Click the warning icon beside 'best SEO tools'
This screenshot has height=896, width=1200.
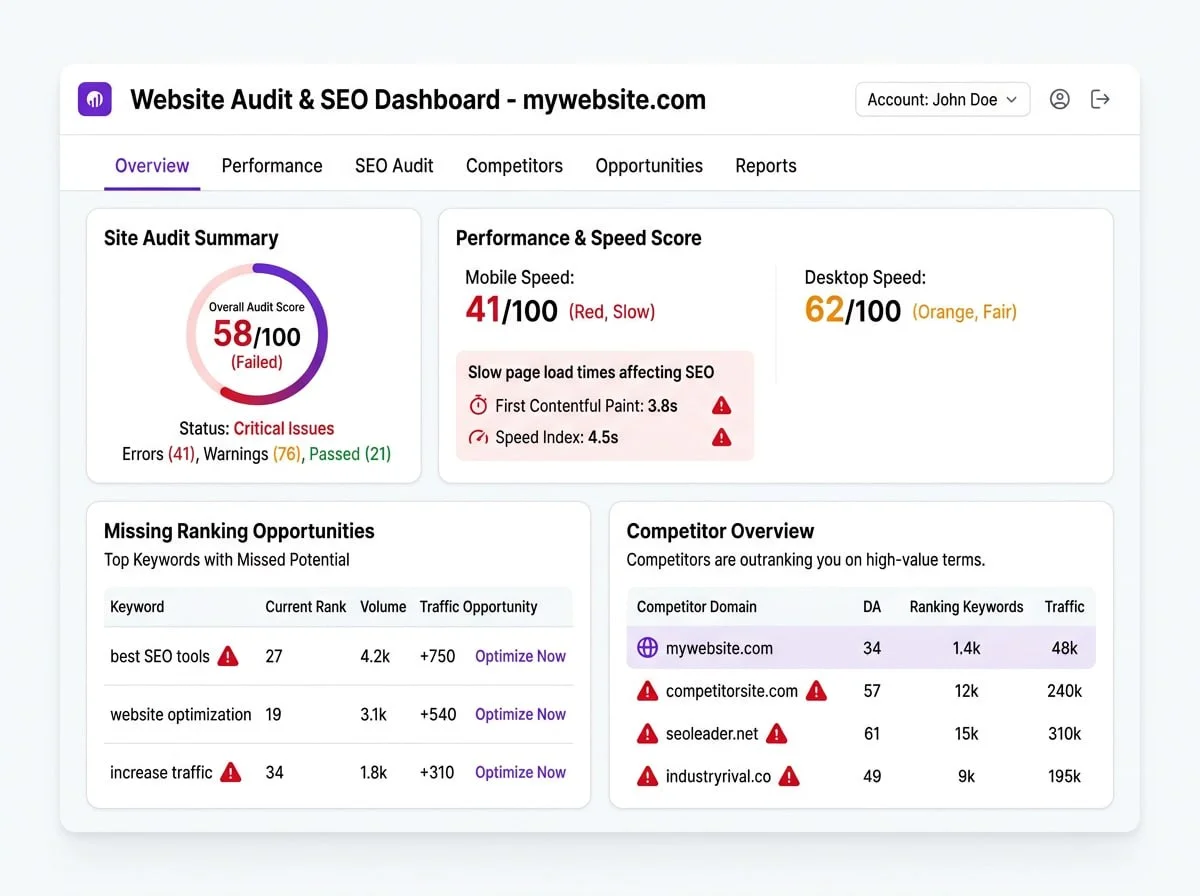point(229,656)
